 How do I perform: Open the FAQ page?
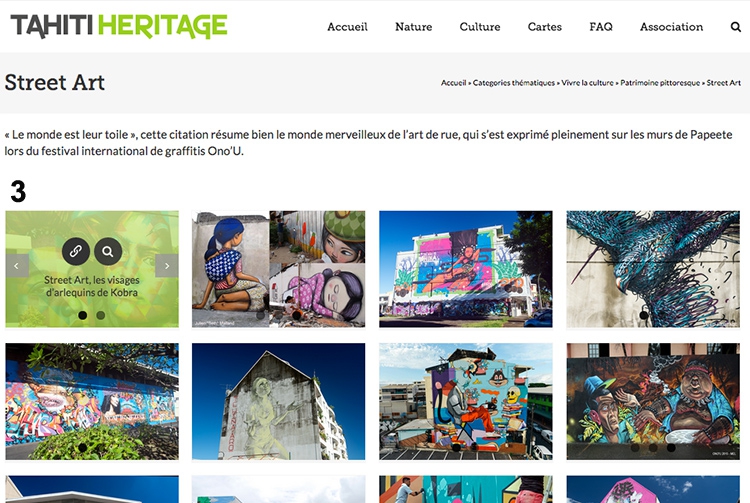tap(601, 27)
